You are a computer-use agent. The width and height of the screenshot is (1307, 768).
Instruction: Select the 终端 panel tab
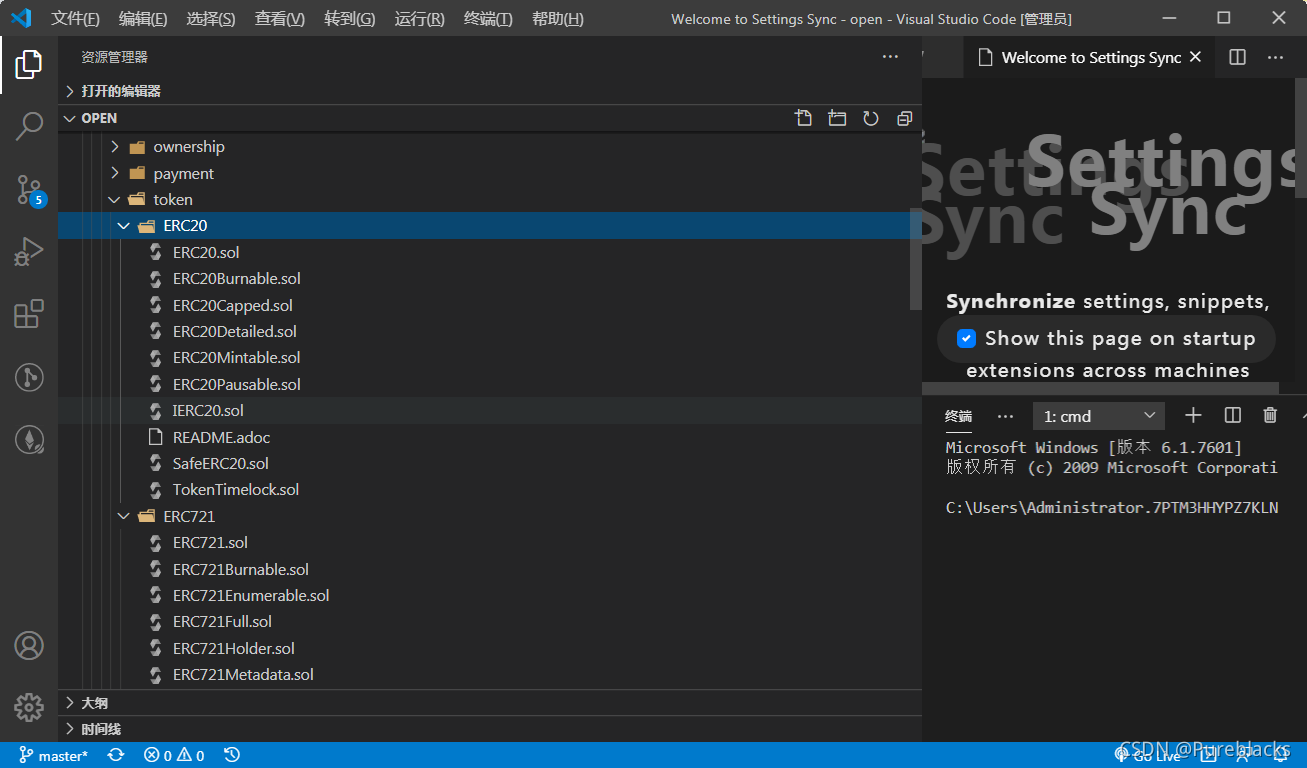click(959, 416)
